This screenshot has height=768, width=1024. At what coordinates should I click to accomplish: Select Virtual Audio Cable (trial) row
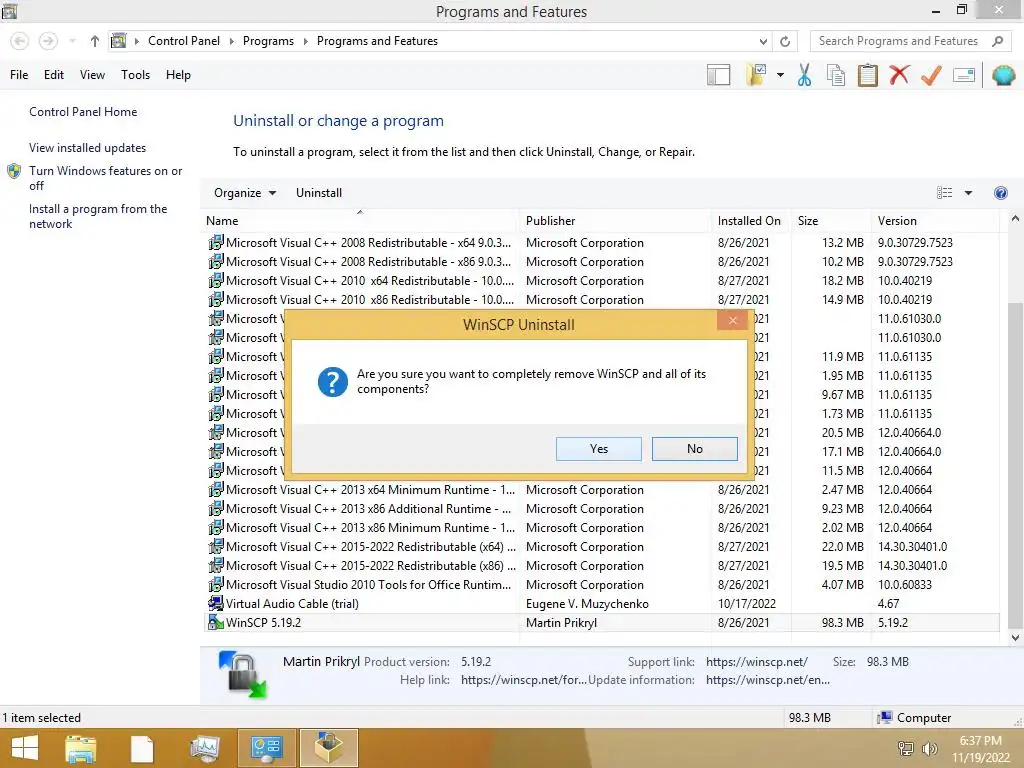tap(601, 603)
